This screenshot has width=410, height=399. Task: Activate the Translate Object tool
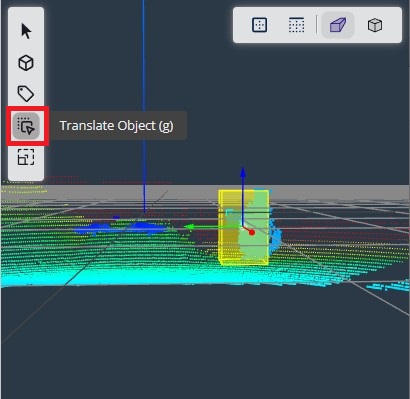pos(26,126)
